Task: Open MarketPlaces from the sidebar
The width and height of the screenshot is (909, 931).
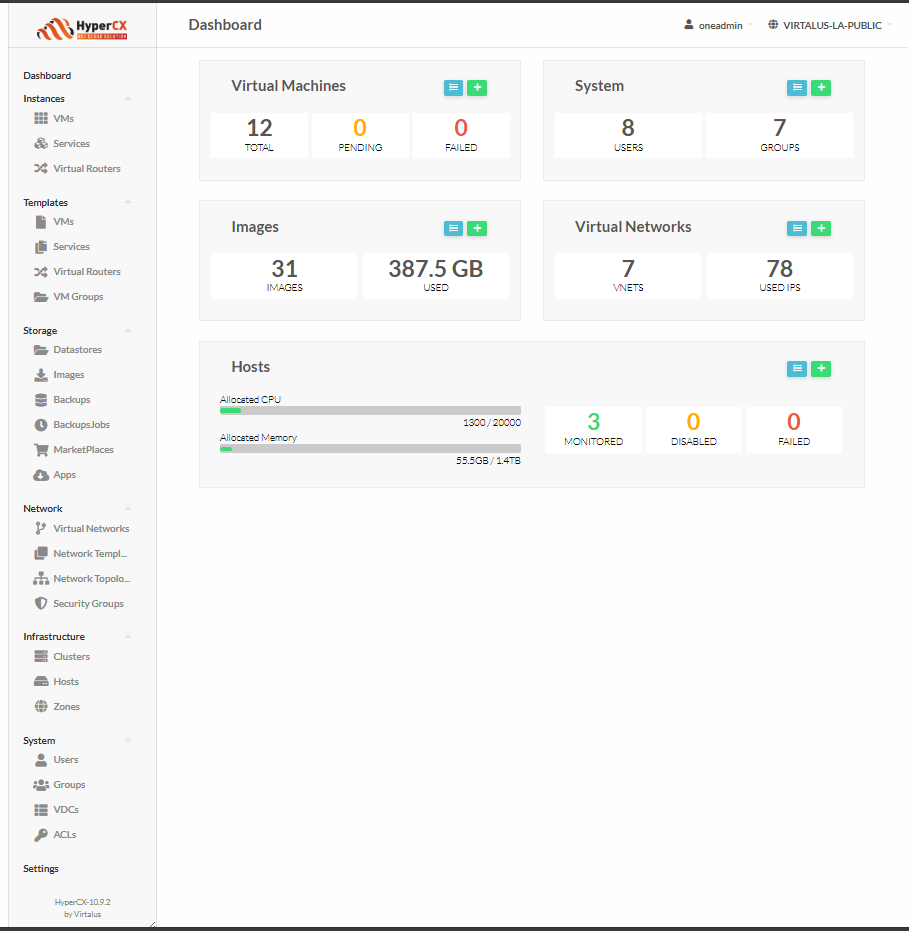Action: (83, 450)
